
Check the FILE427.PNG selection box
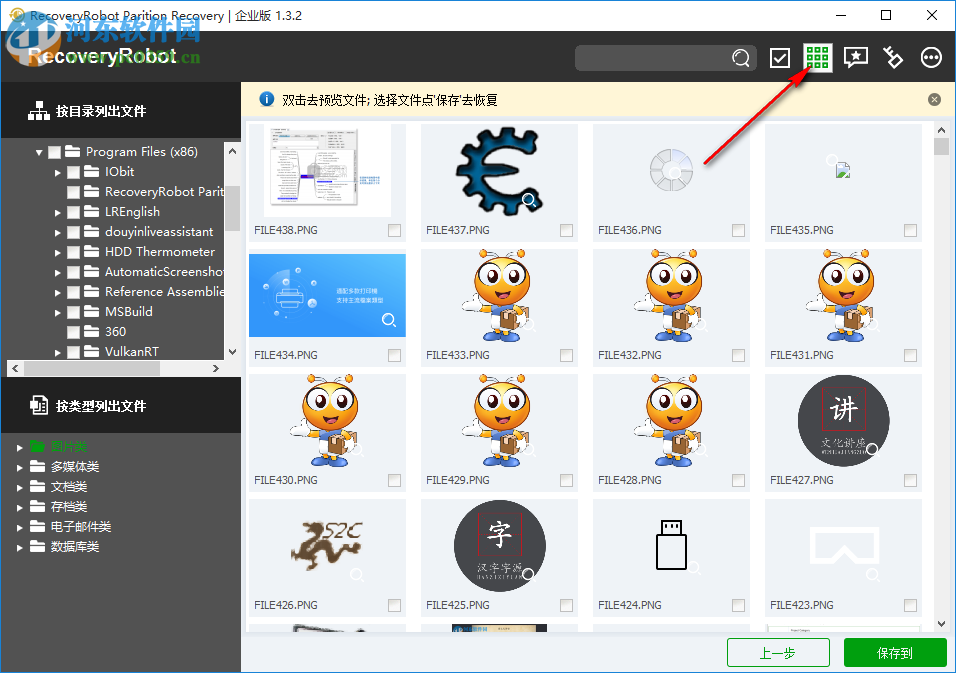coord(910,480)
